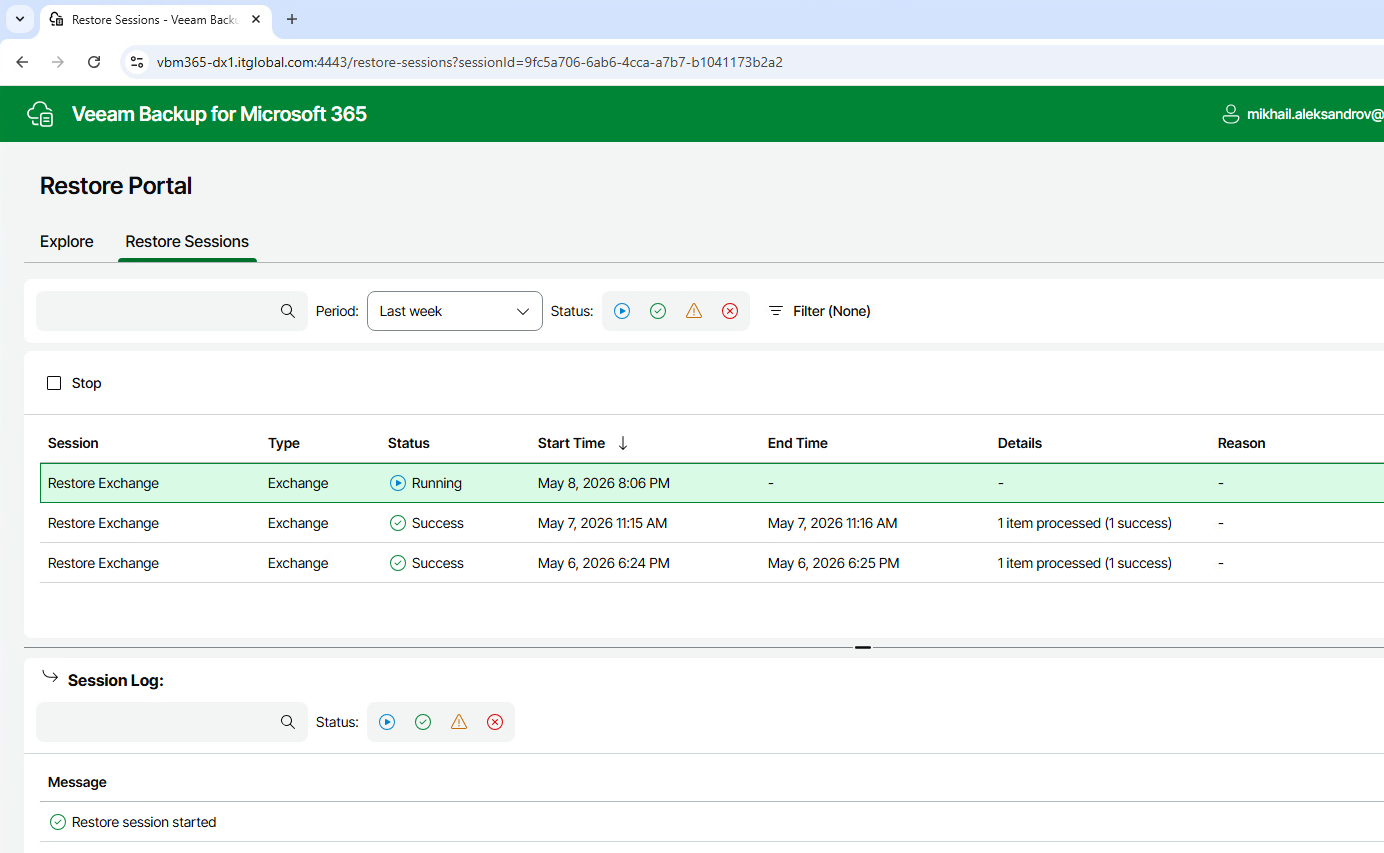Image resolution: width=1384 pixels, height=853 pixels.
Task: Filter session log by Running status
Action: 387,722
